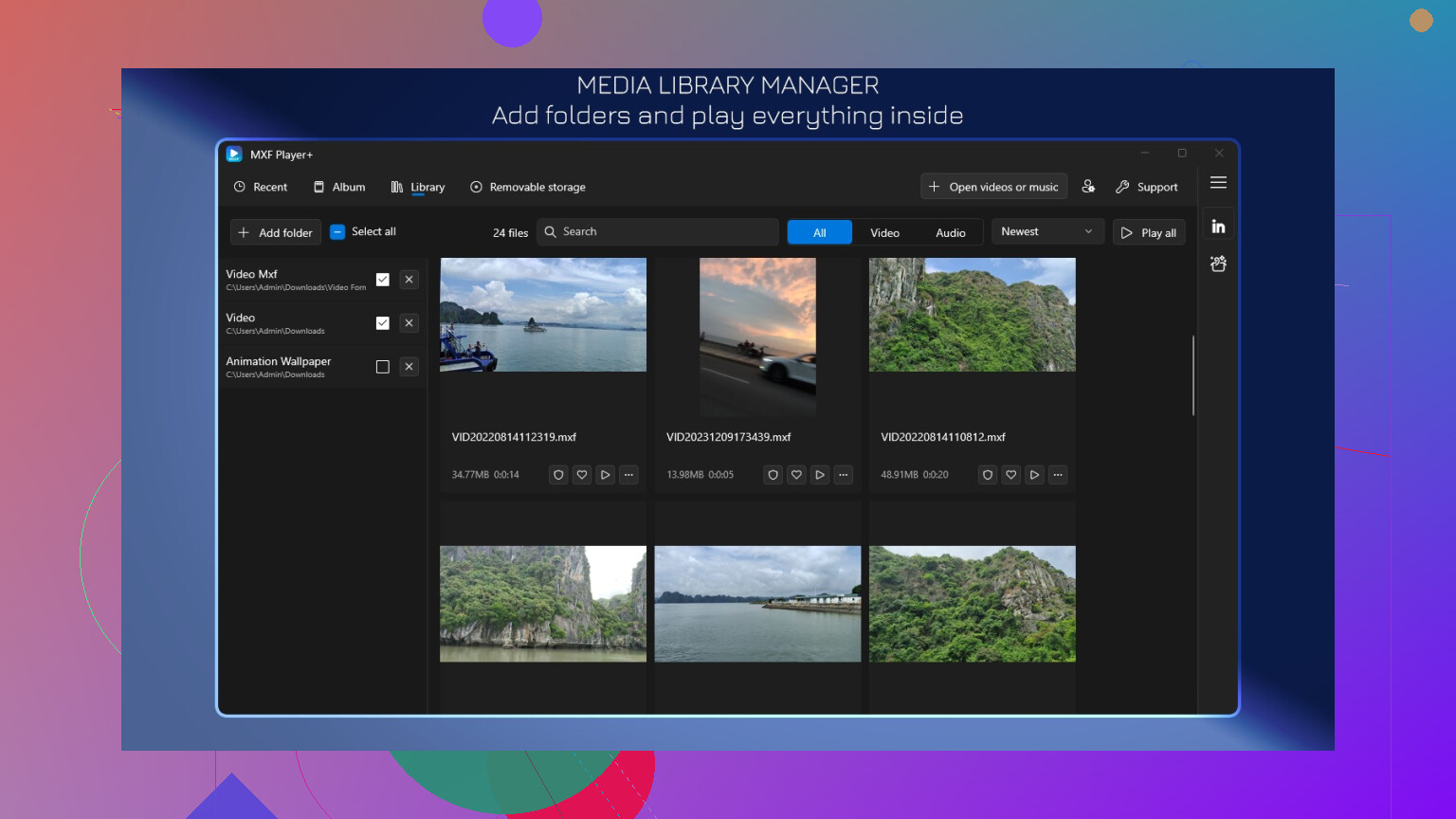
Task: Click the gift box icon in sidebar
Action: pyautogui.click(x=1218, y=264)
